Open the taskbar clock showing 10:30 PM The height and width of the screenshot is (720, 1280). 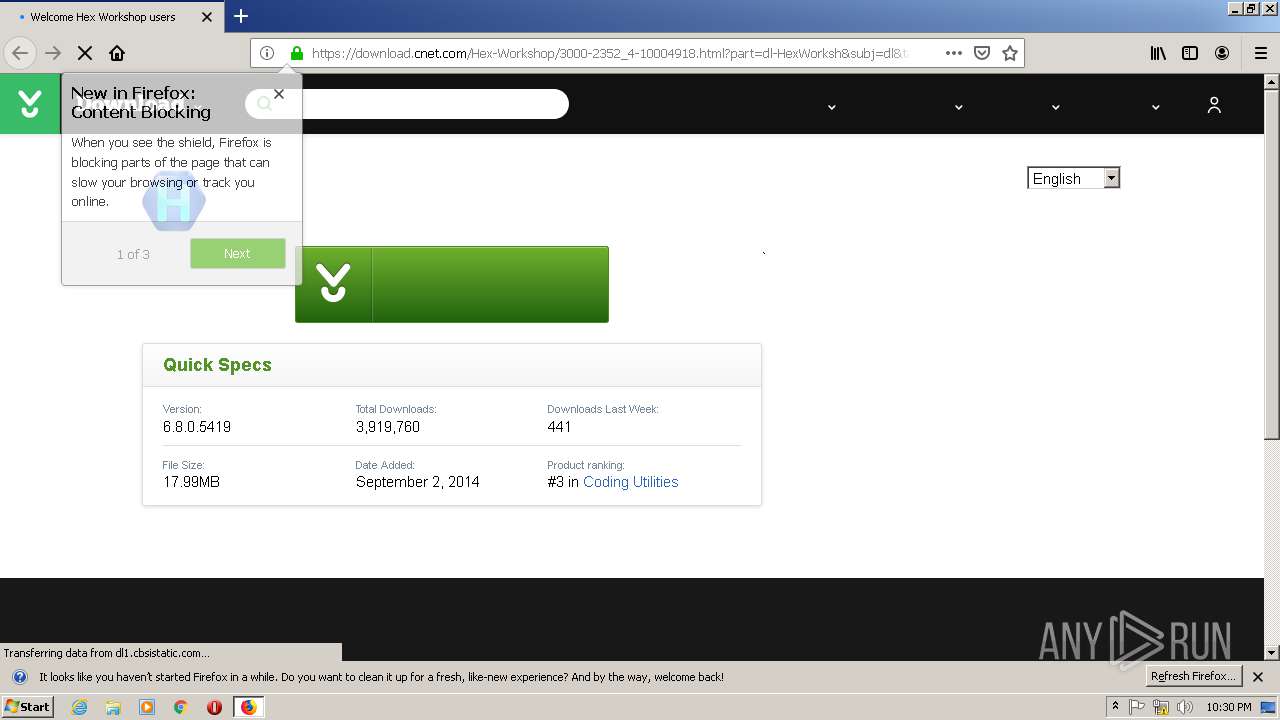(1229, 707)
